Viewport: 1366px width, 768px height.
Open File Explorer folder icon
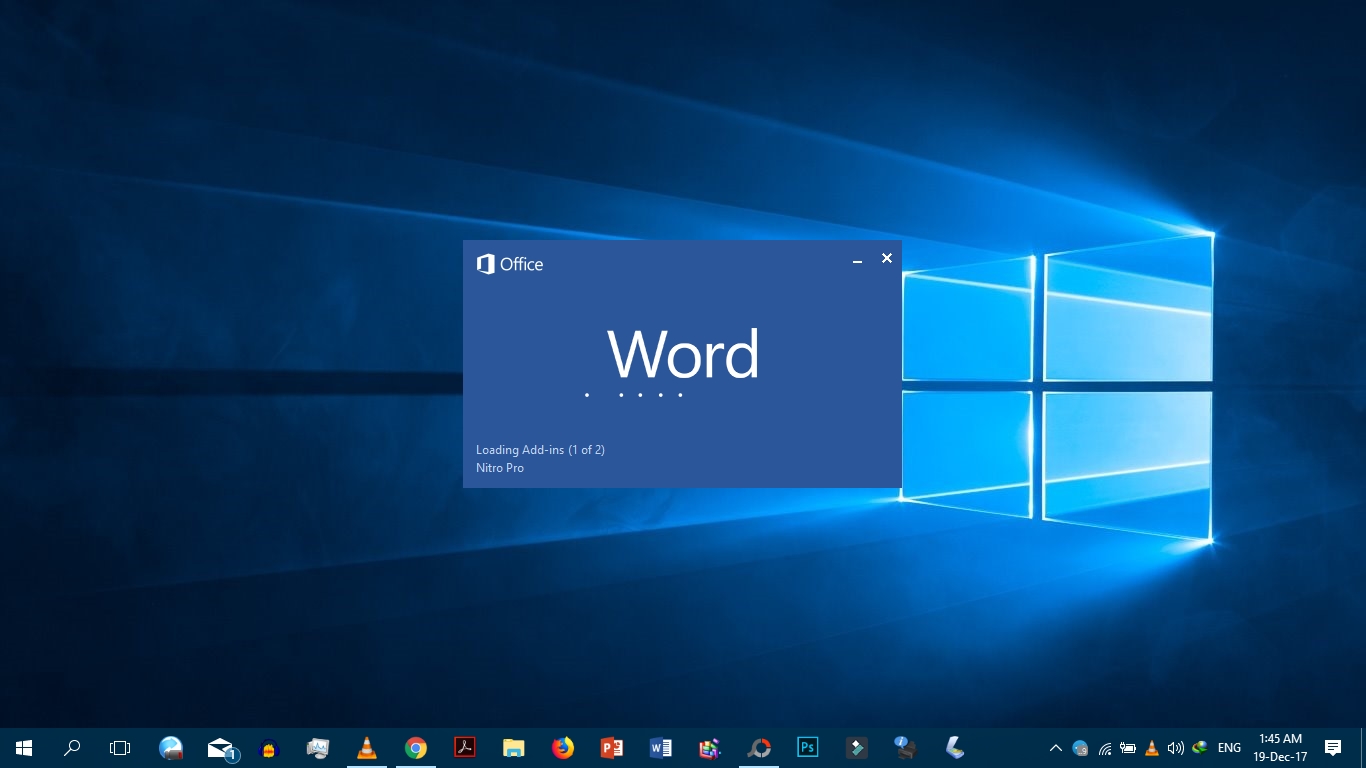click(514, 747)
